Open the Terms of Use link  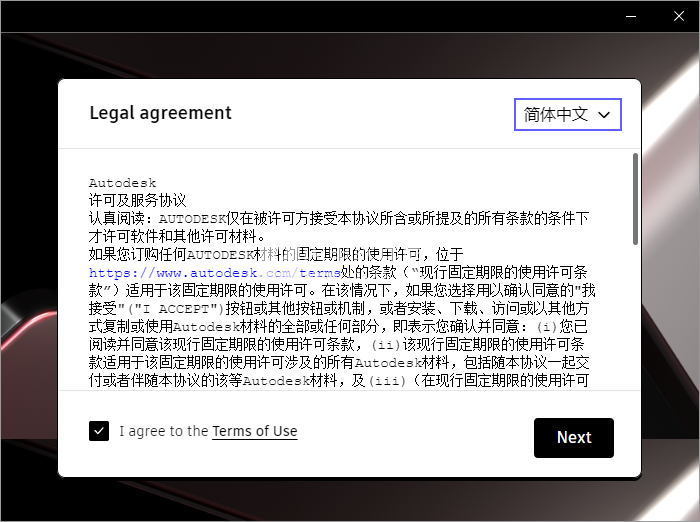pyautogui.click(x=254, y=431)
